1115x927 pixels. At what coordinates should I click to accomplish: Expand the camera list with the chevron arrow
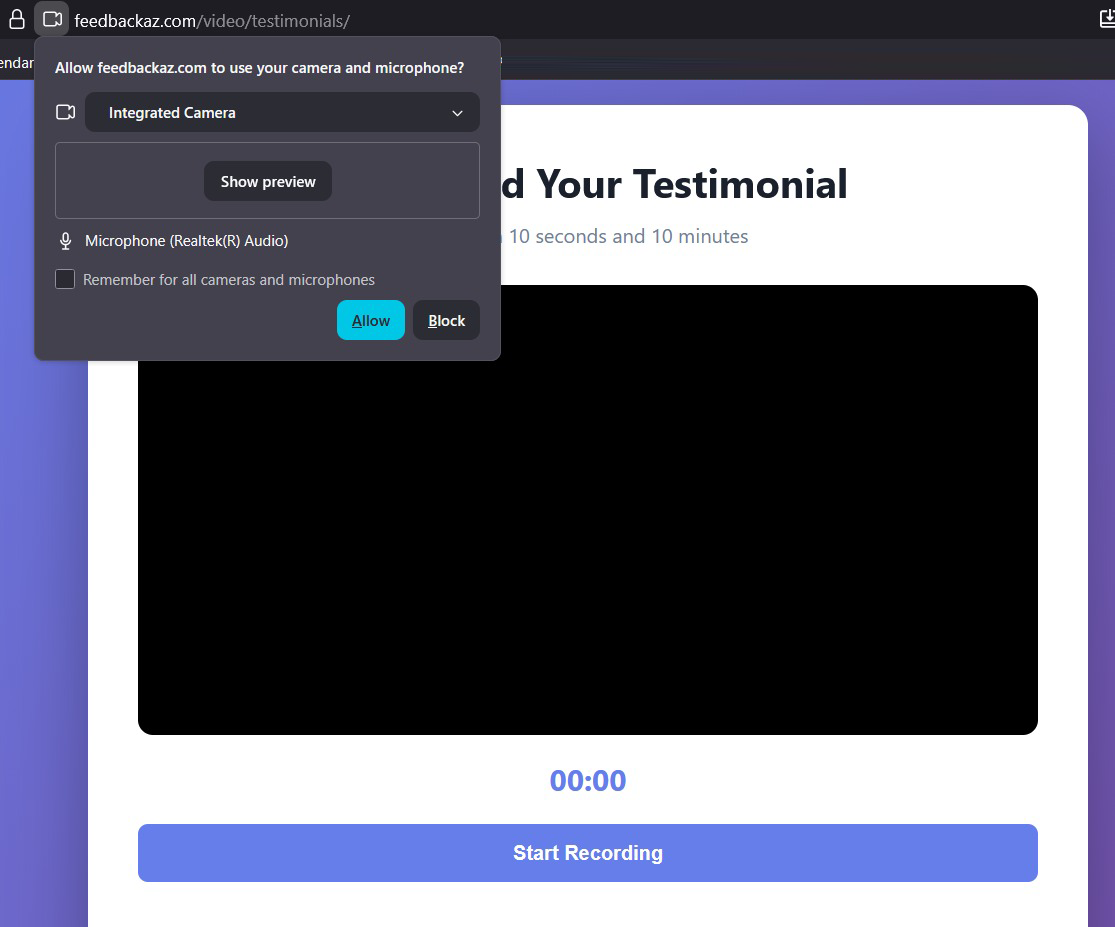[457, 113]
